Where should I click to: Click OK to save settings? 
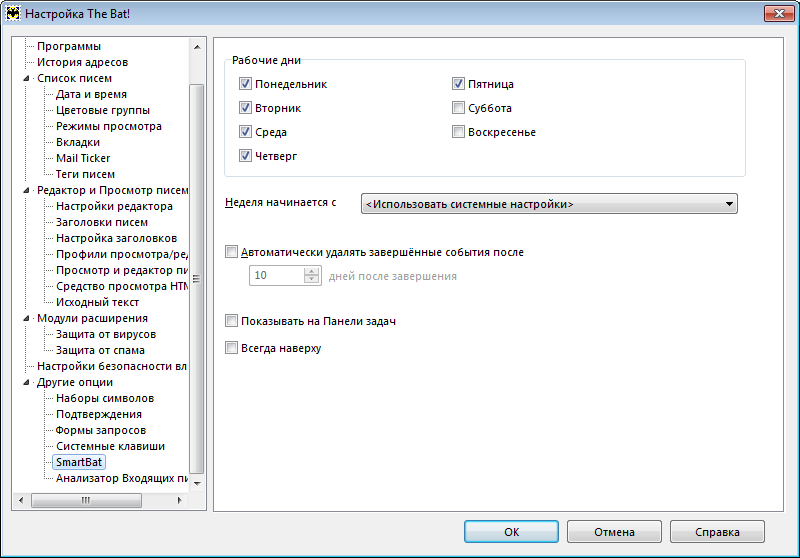[x=511, y=531]
